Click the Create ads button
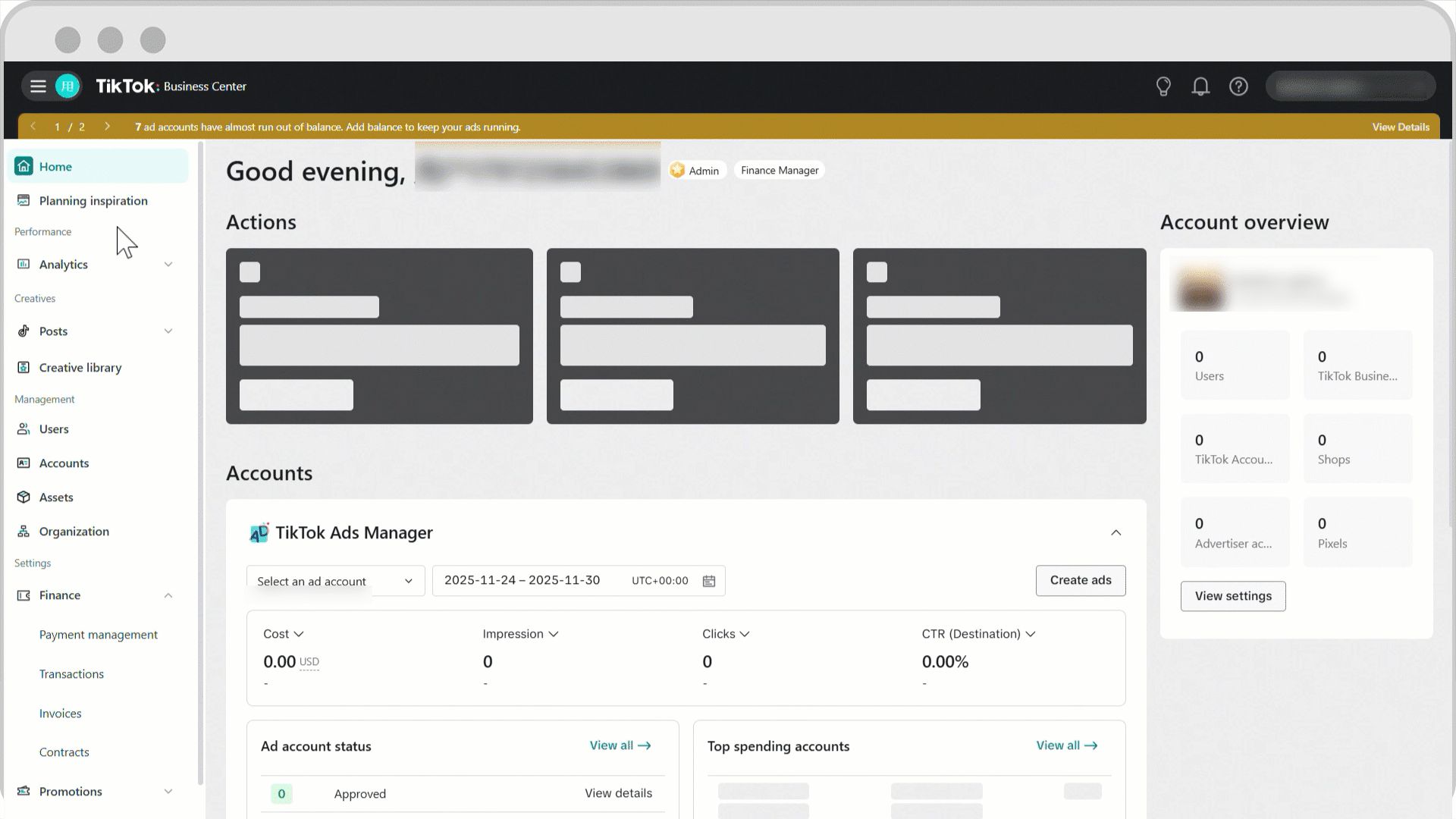 pos(1080,580)
